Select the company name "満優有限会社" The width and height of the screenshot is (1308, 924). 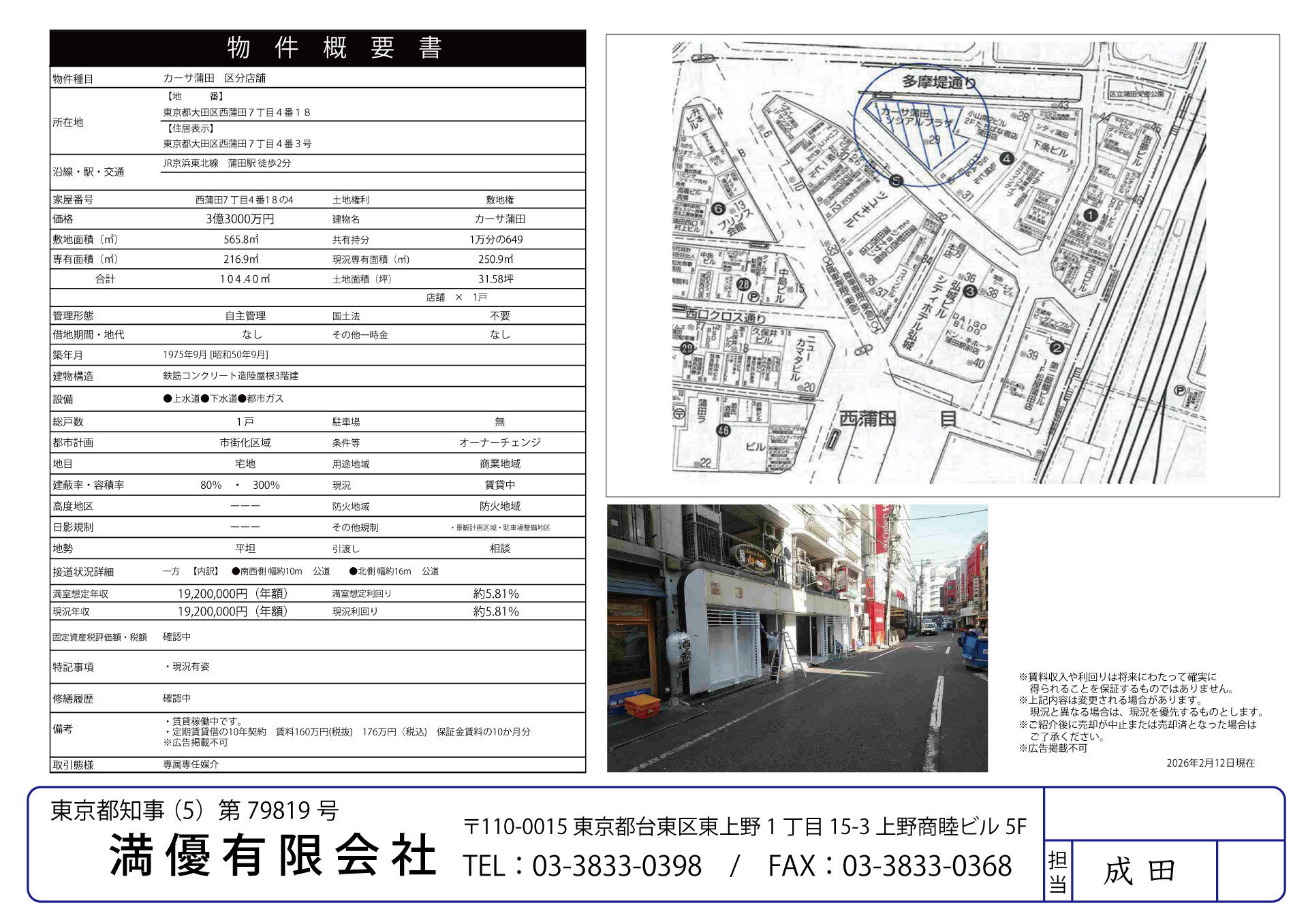(x=273, y=856)
